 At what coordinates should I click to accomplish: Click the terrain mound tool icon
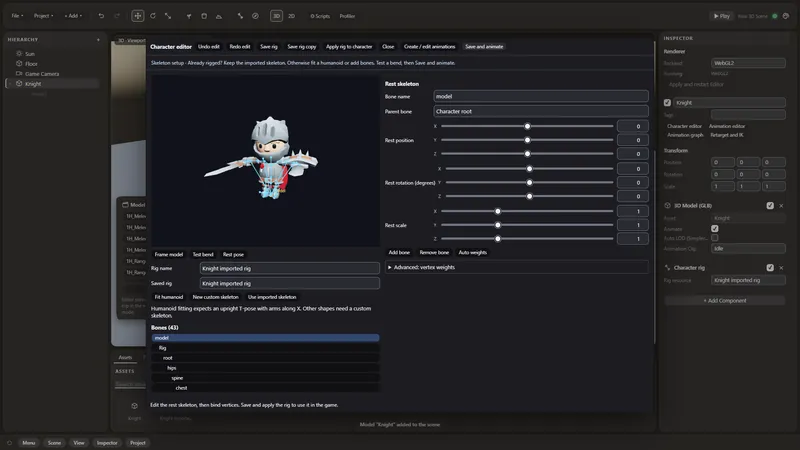pos(219,16)
